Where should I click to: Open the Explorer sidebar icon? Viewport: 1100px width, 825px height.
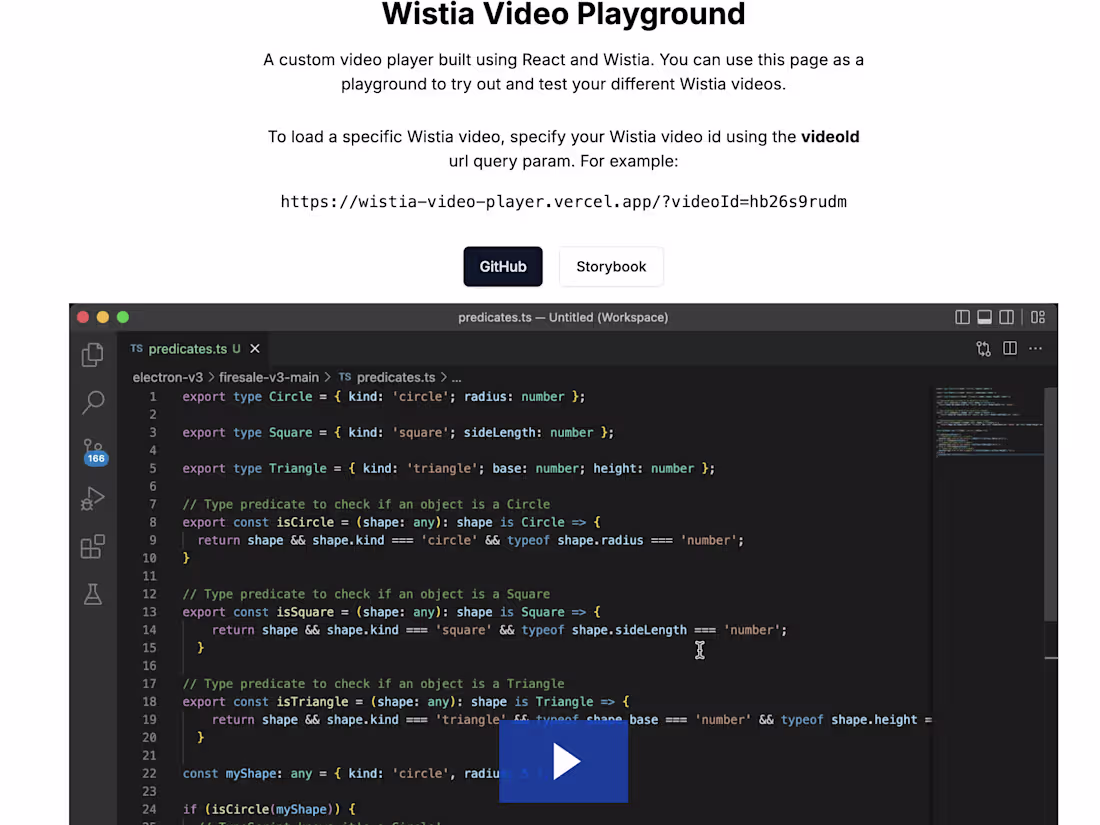point(92,354)
